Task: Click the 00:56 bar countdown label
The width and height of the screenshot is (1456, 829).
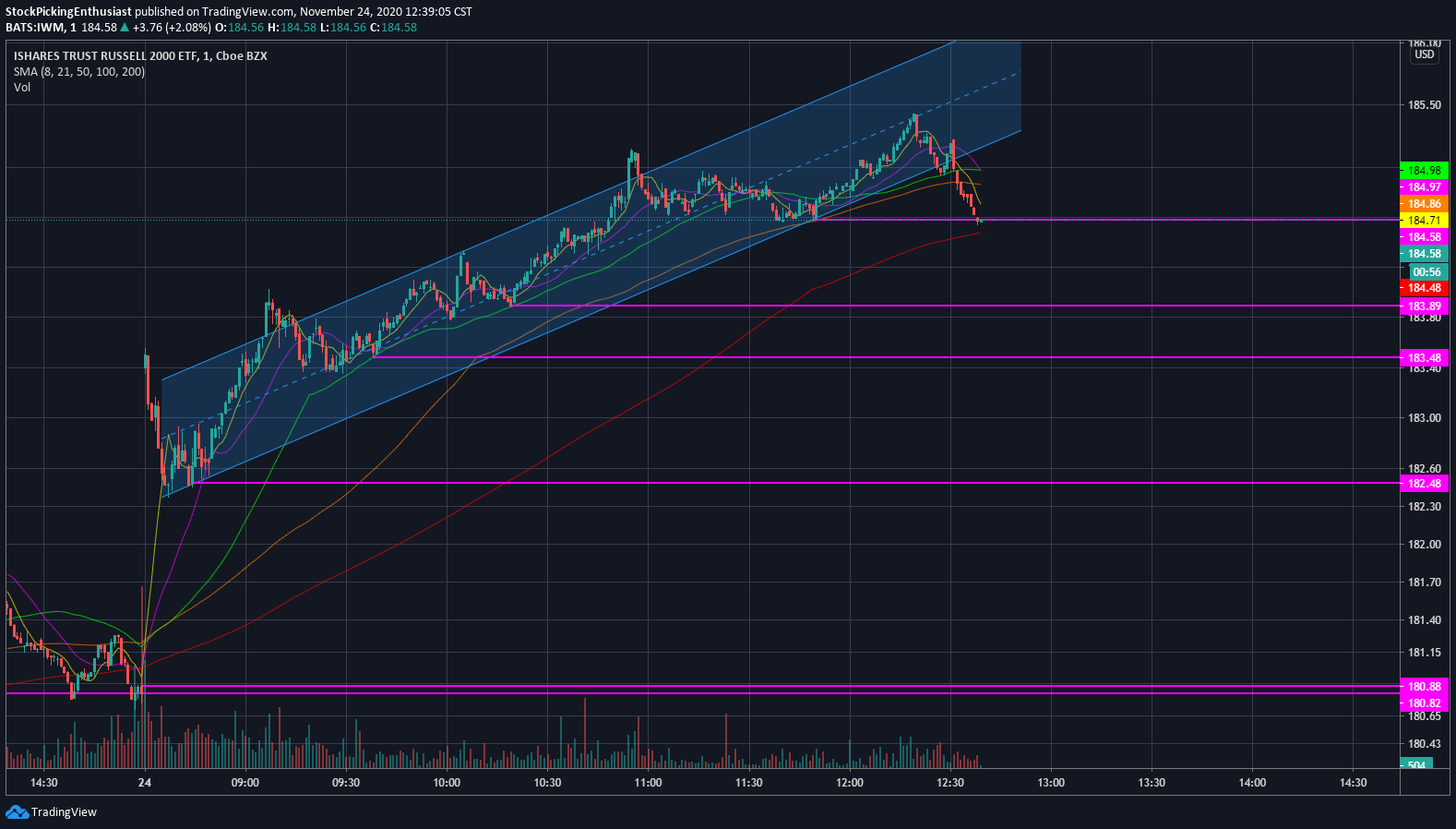Action: (x=1426, y=271)
